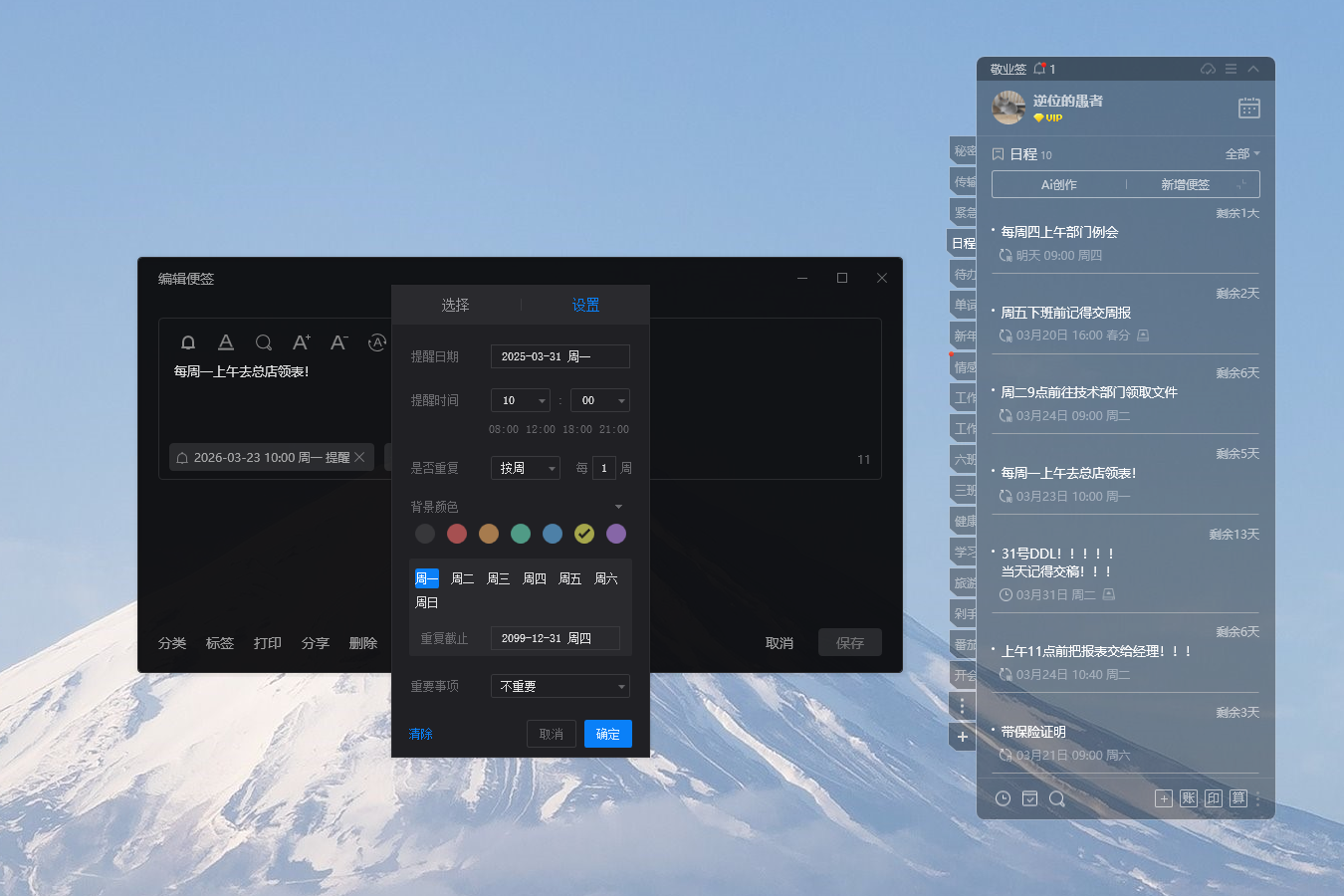Open the calculator 算 icon at the bottom

click(1237, 798)
